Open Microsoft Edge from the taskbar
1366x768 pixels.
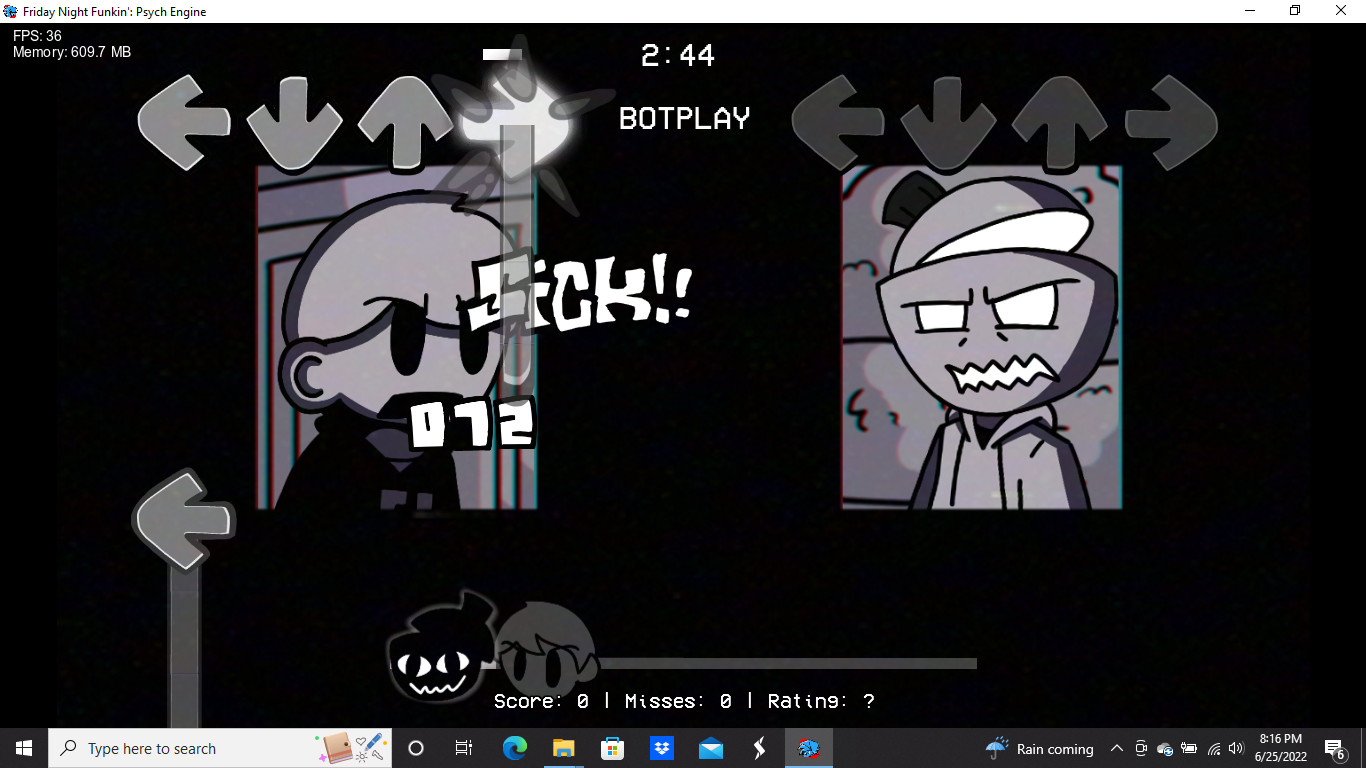tap(514, 748)
